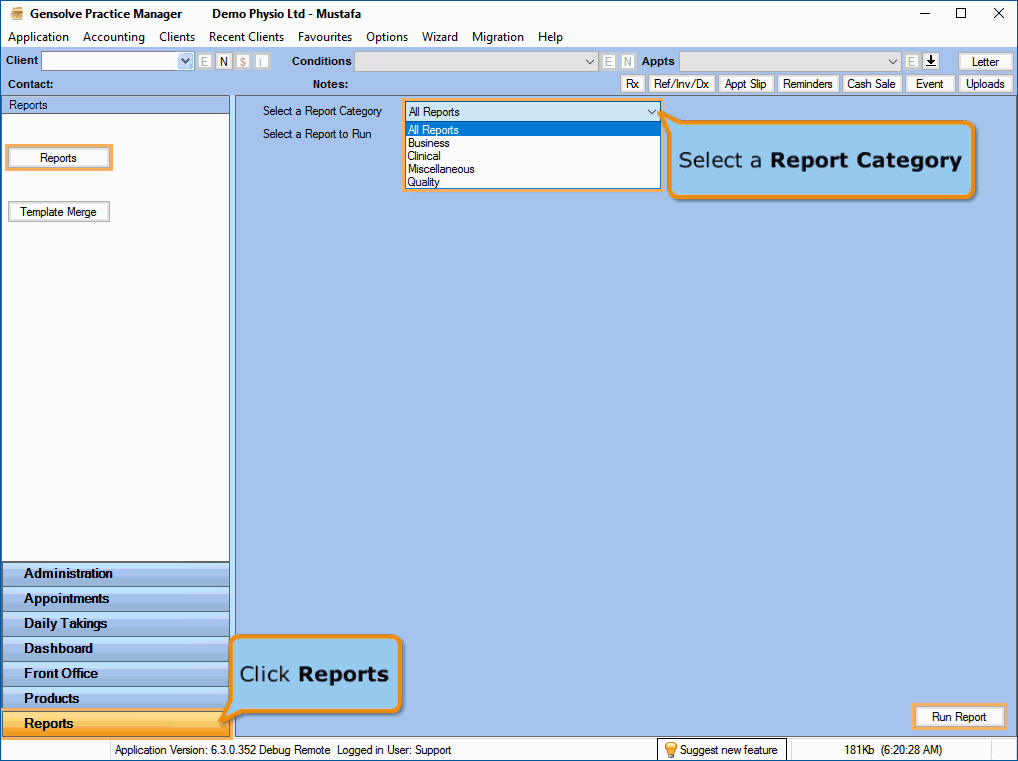
Task: Select Quality report category
Action: pyautogui.click(x=533, y=182)
